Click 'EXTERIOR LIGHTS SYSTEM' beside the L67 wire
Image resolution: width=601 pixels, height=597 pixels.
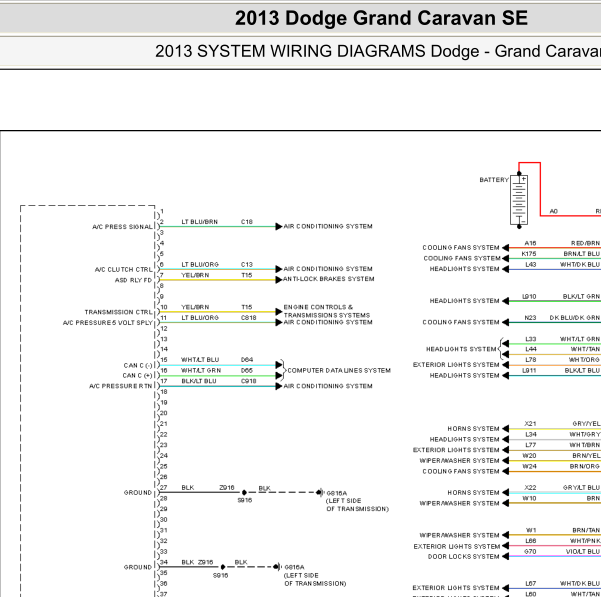click(456, 588)
